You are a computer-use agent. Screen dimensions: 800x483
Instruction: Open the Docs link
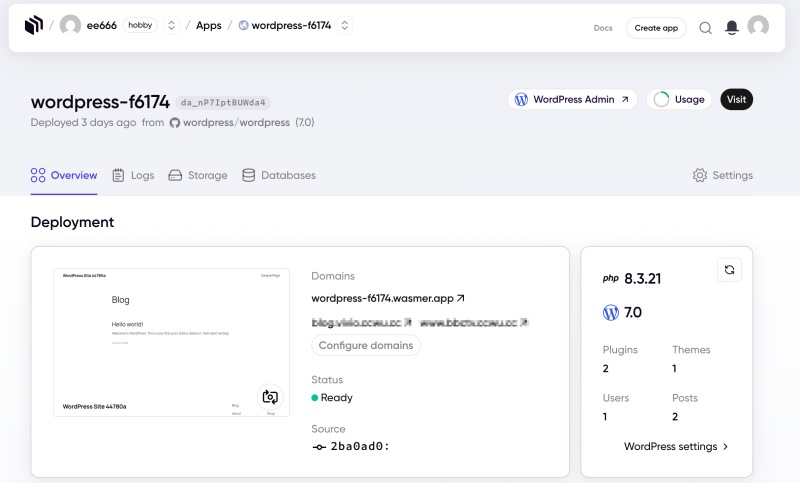point(603,28)
